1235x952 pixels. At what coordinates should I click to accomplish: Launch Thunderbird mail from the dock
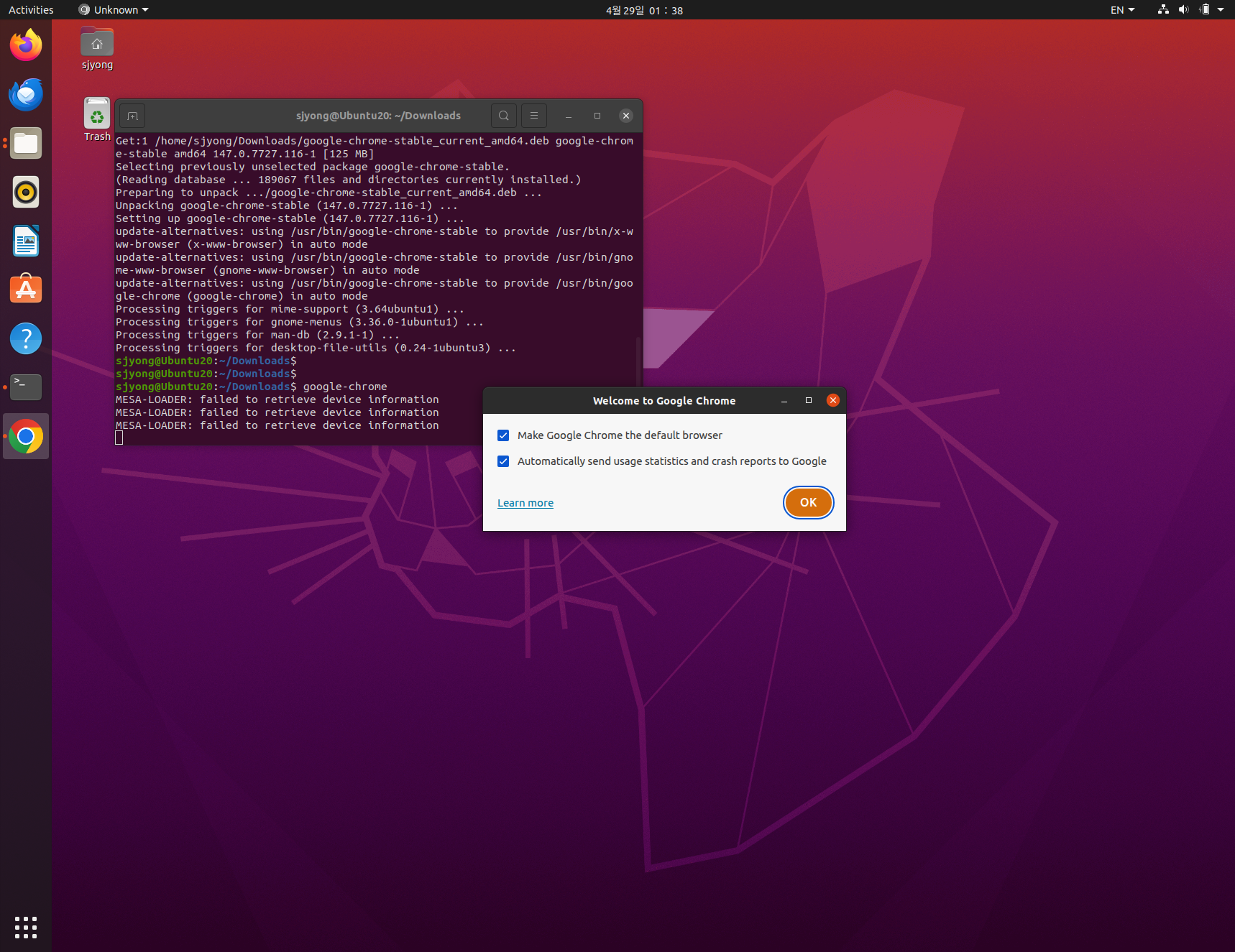[26, 94]
